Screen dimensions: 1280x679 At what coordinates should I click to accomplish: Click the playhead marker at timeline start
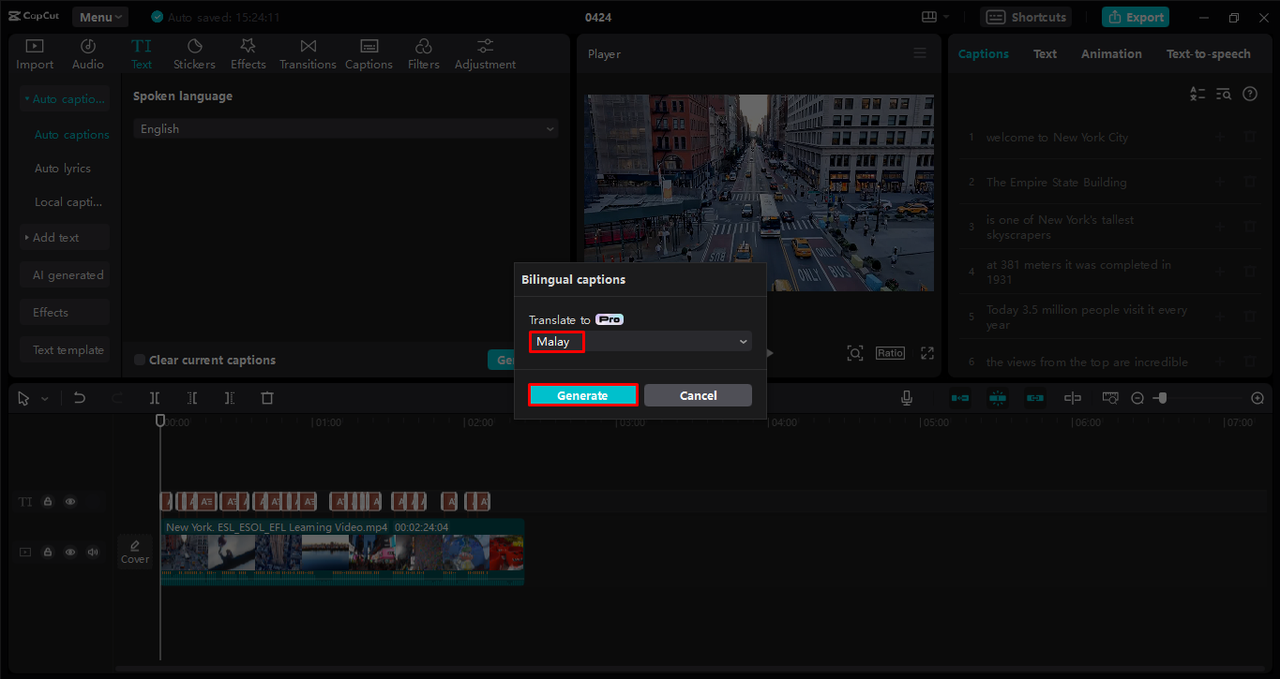pyautogui.click(x=160, y=421)
